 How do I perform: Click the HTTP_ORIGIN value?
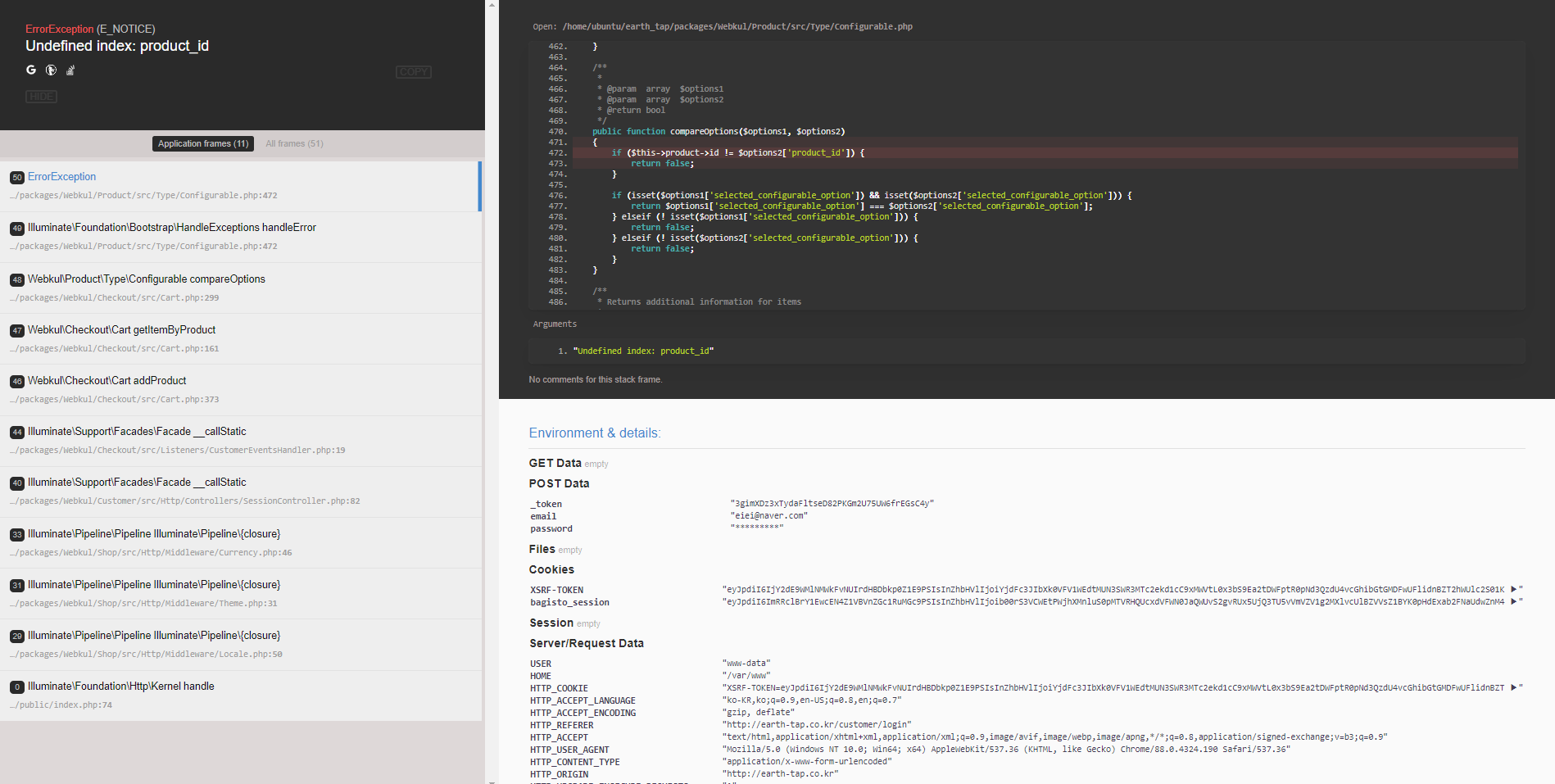tap(780, 773)
